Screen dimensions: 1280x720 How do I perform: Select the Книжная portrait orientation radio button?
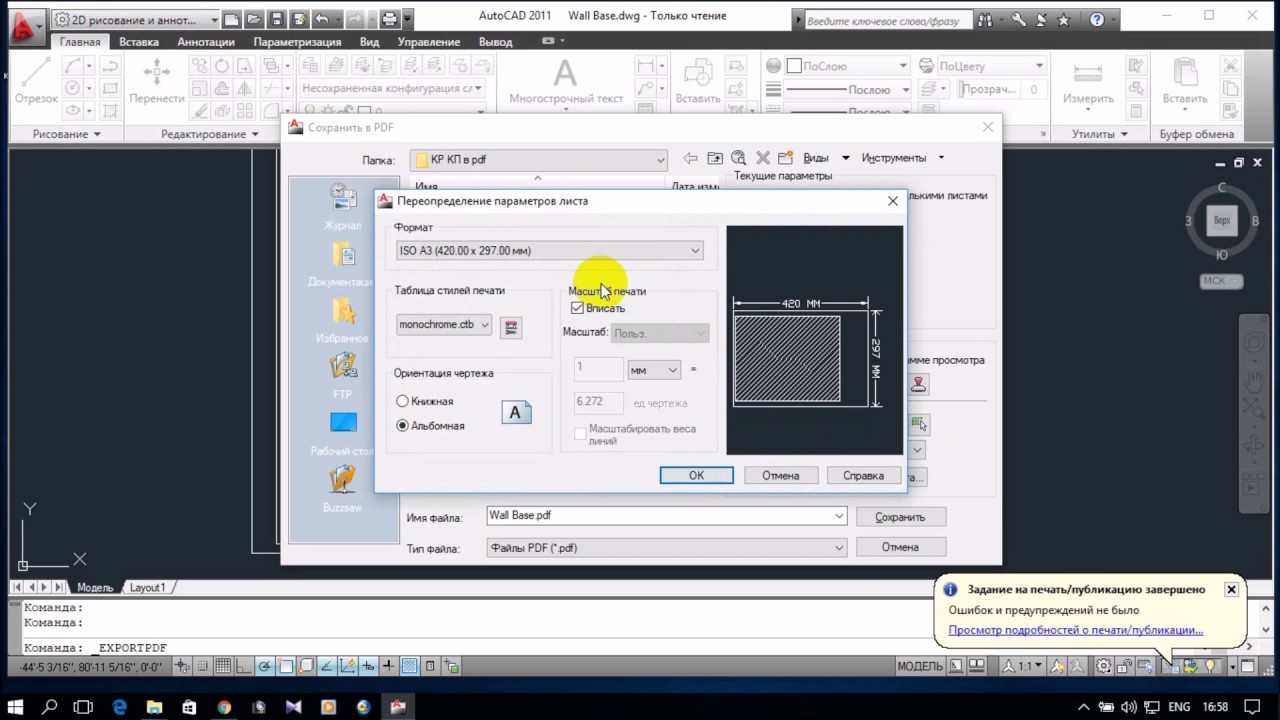point(402,401)
